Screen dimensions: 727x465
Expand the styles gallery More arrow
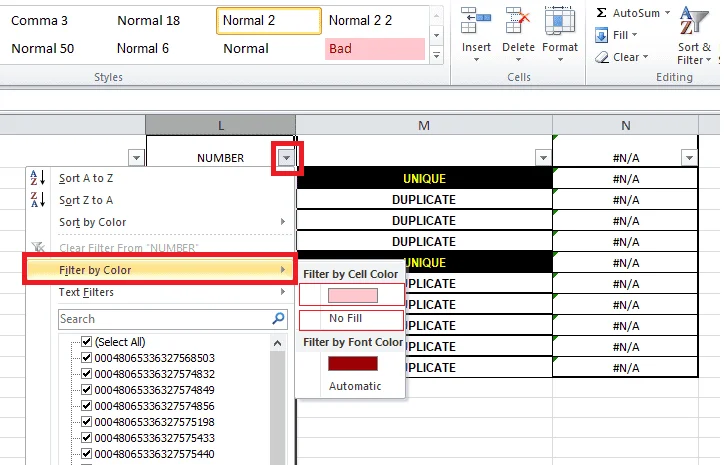[436, 55]
